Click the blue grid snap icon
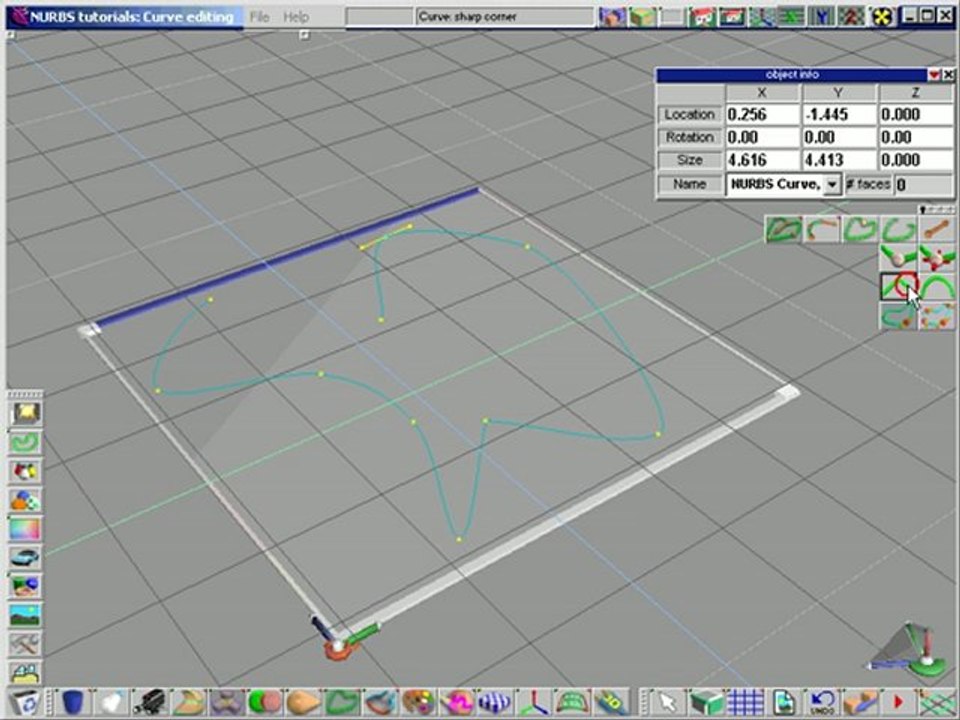This screenshot has width=960, height=720. (744, 702)
